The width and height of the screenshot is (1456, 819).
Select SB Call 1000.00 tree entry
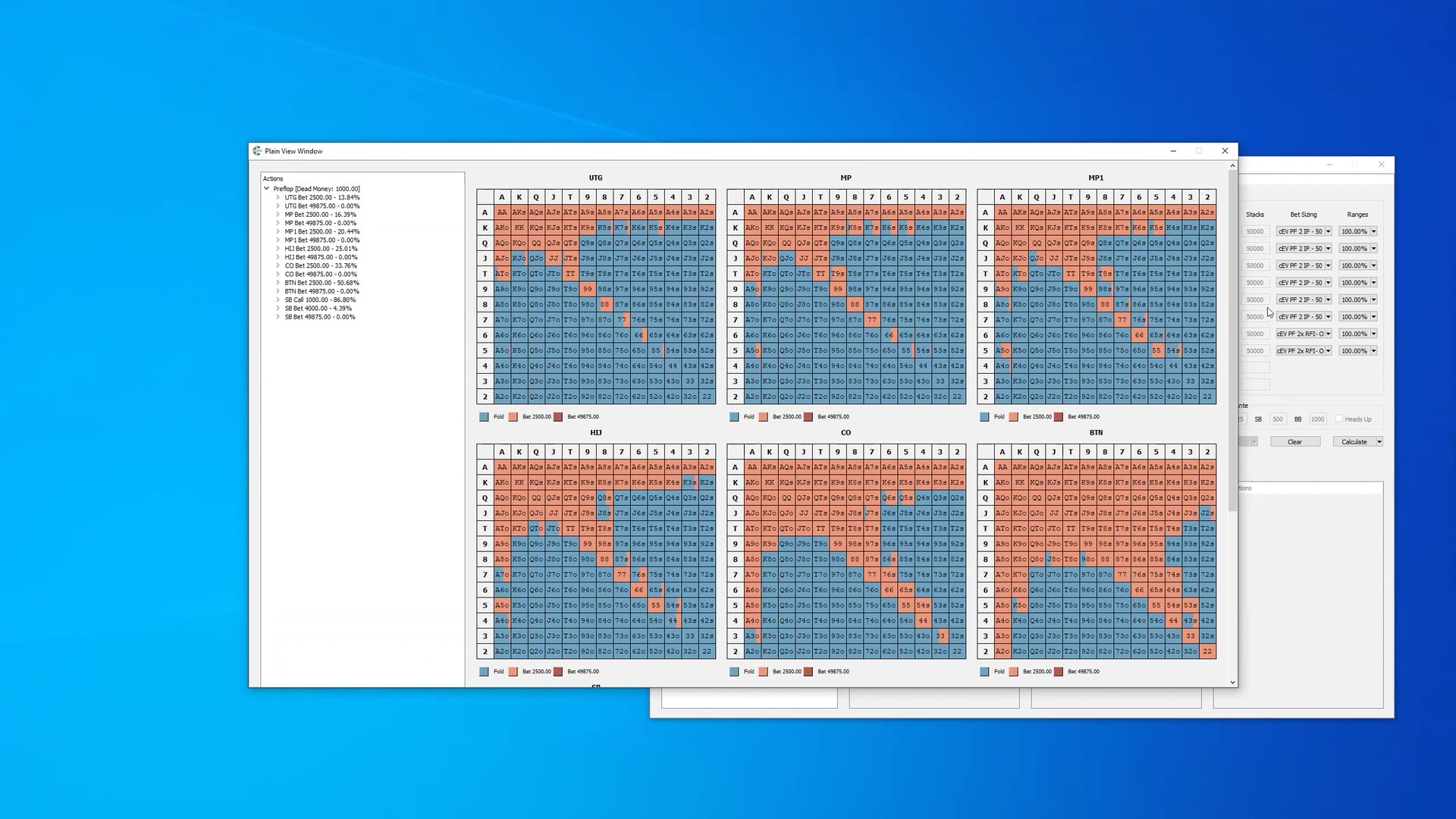319,300
